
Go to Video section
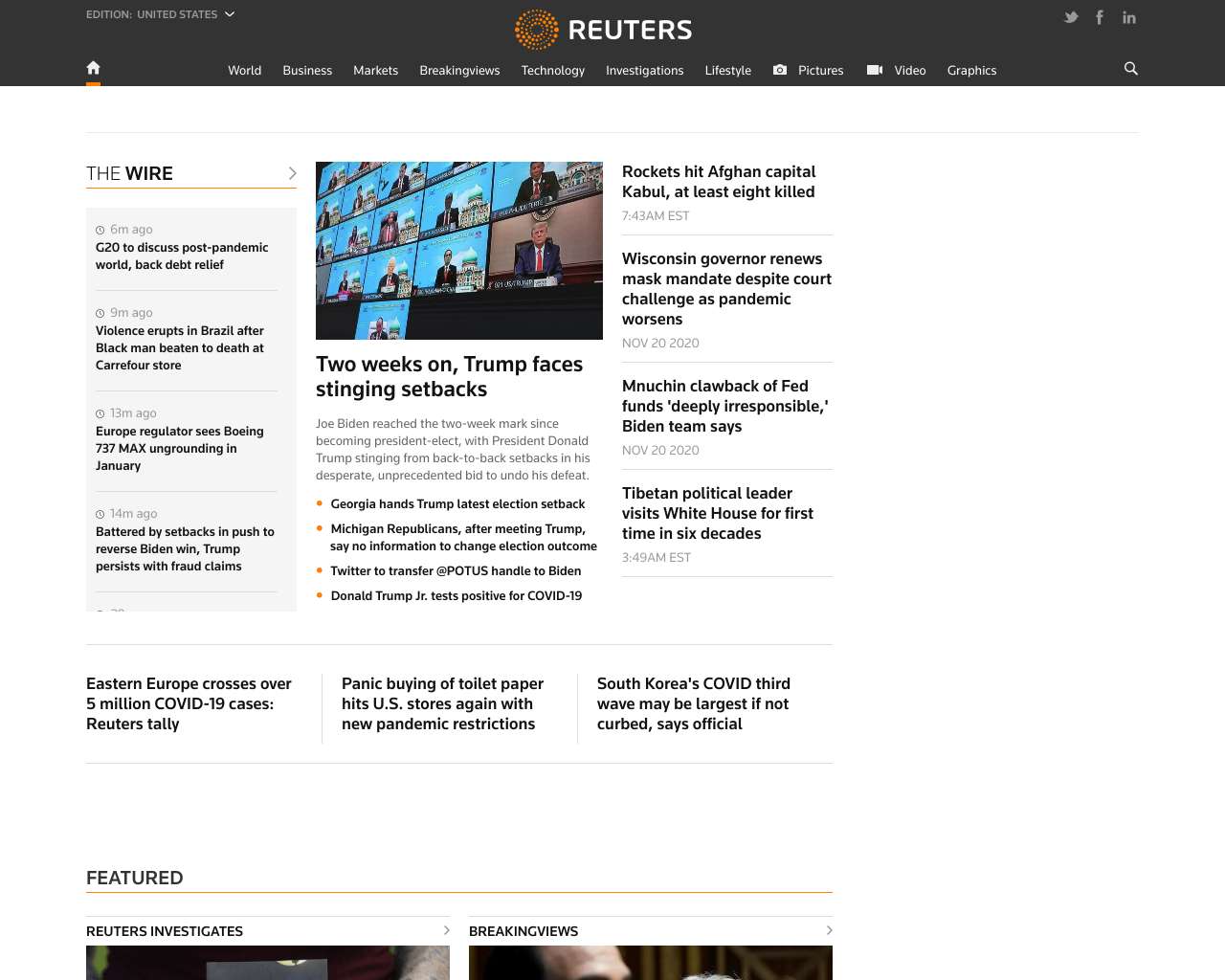910,71
